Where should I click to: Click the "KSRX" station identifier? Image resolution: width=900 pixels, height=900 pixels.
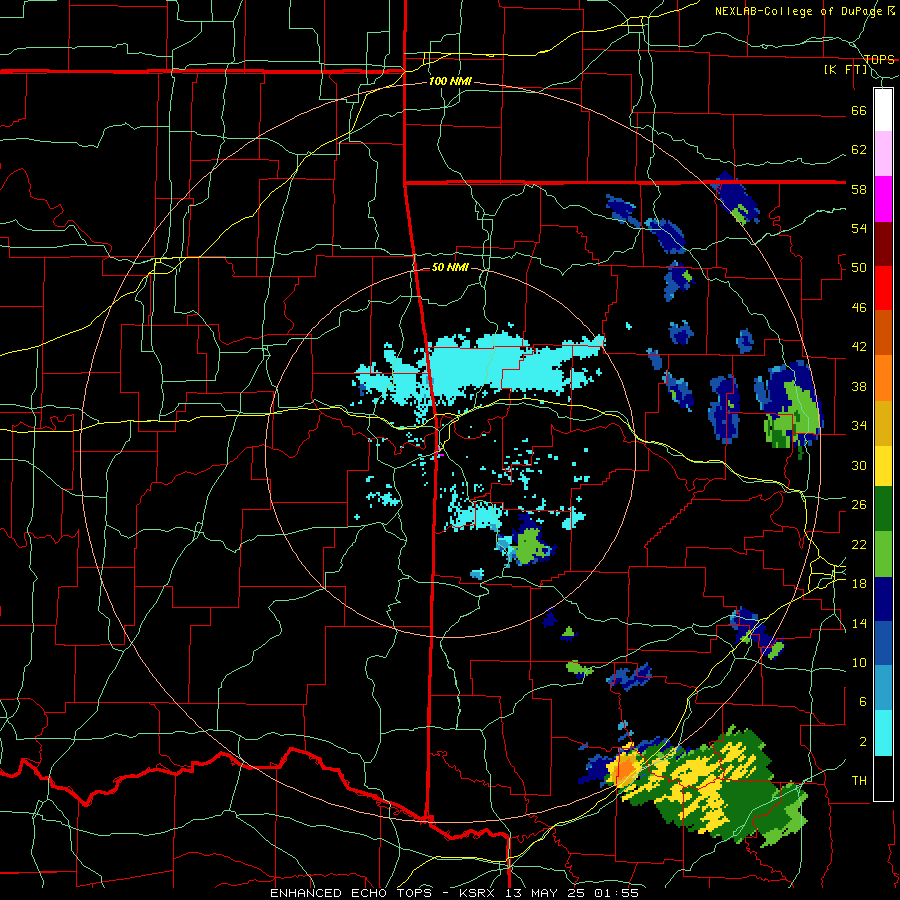click(479, 893)
